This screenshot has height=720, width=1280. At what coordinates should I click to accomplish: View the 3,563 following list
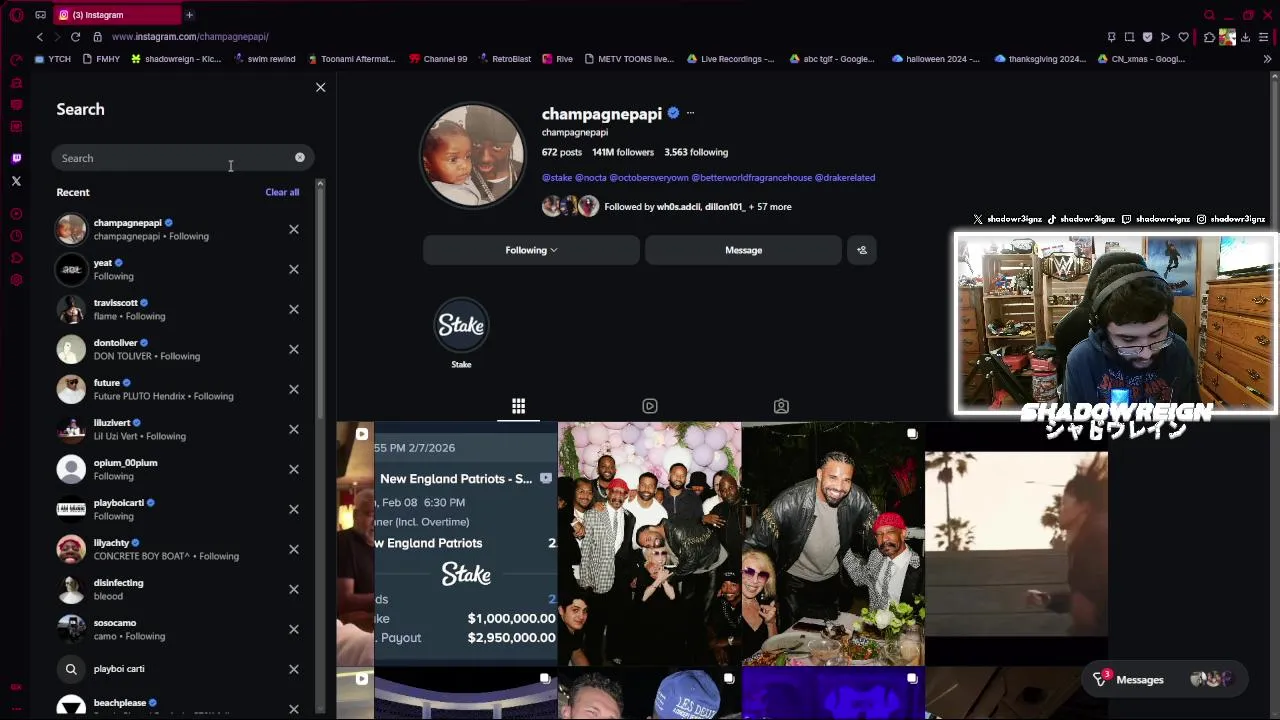click(696, 152)
